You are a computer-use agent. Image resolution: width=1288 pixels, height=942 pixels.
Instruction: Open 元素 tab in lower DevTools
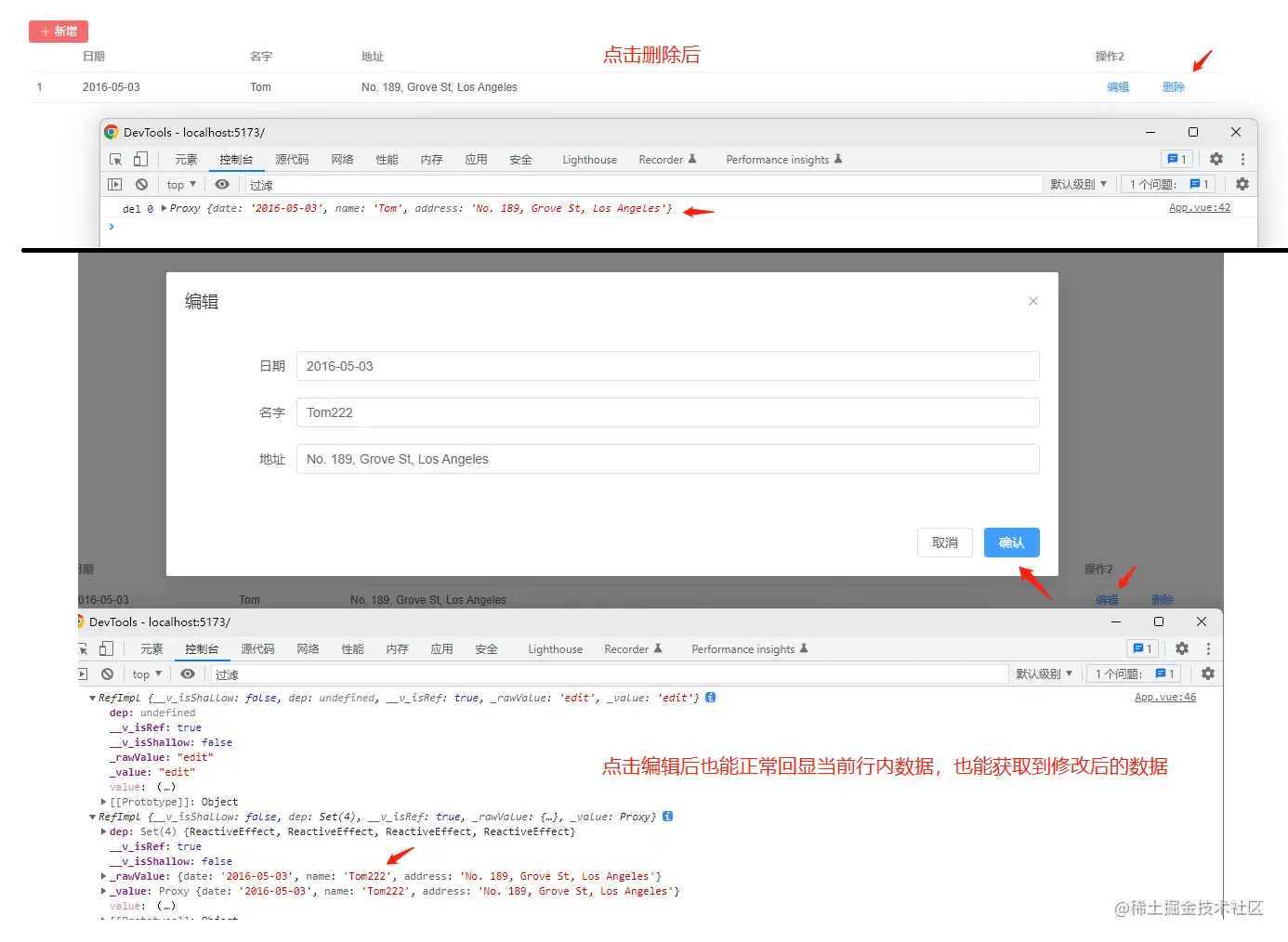click(x=151, y=649)
